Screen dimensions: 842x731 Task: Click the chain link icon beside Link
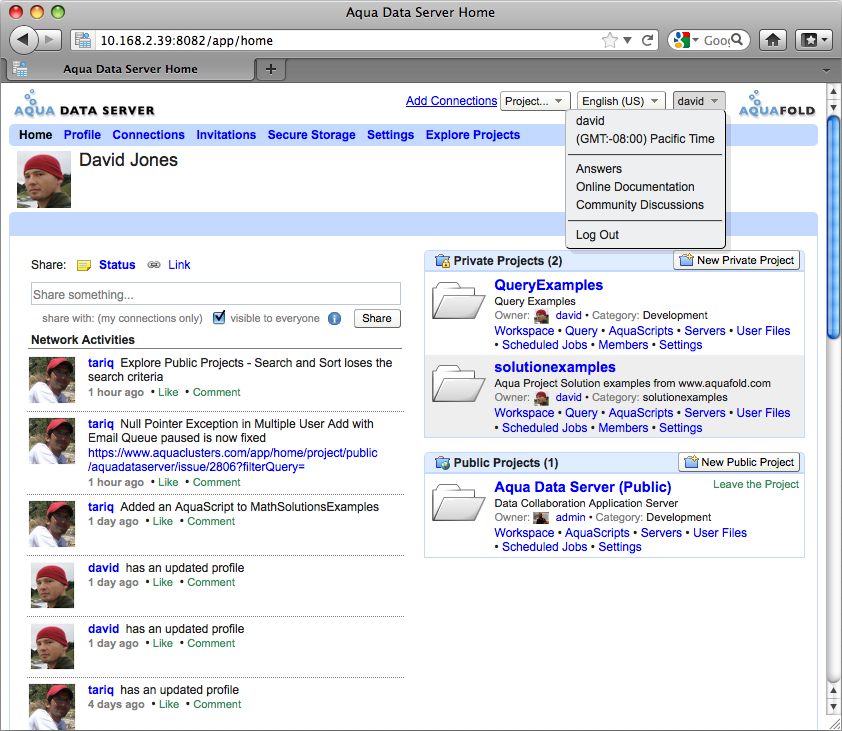(x=154, y=265)
